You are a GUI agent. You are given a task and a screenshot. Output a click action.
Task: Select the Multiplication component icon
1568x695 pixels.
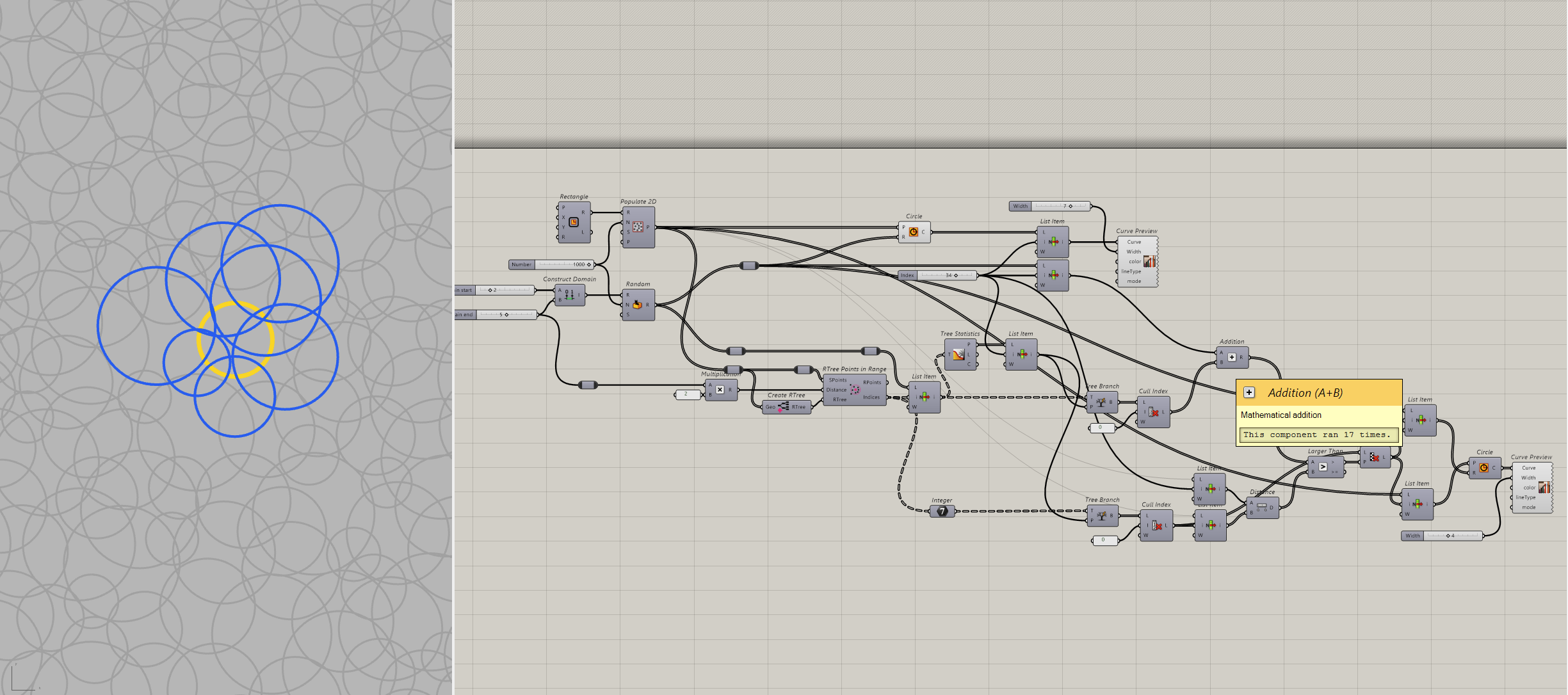720,389
